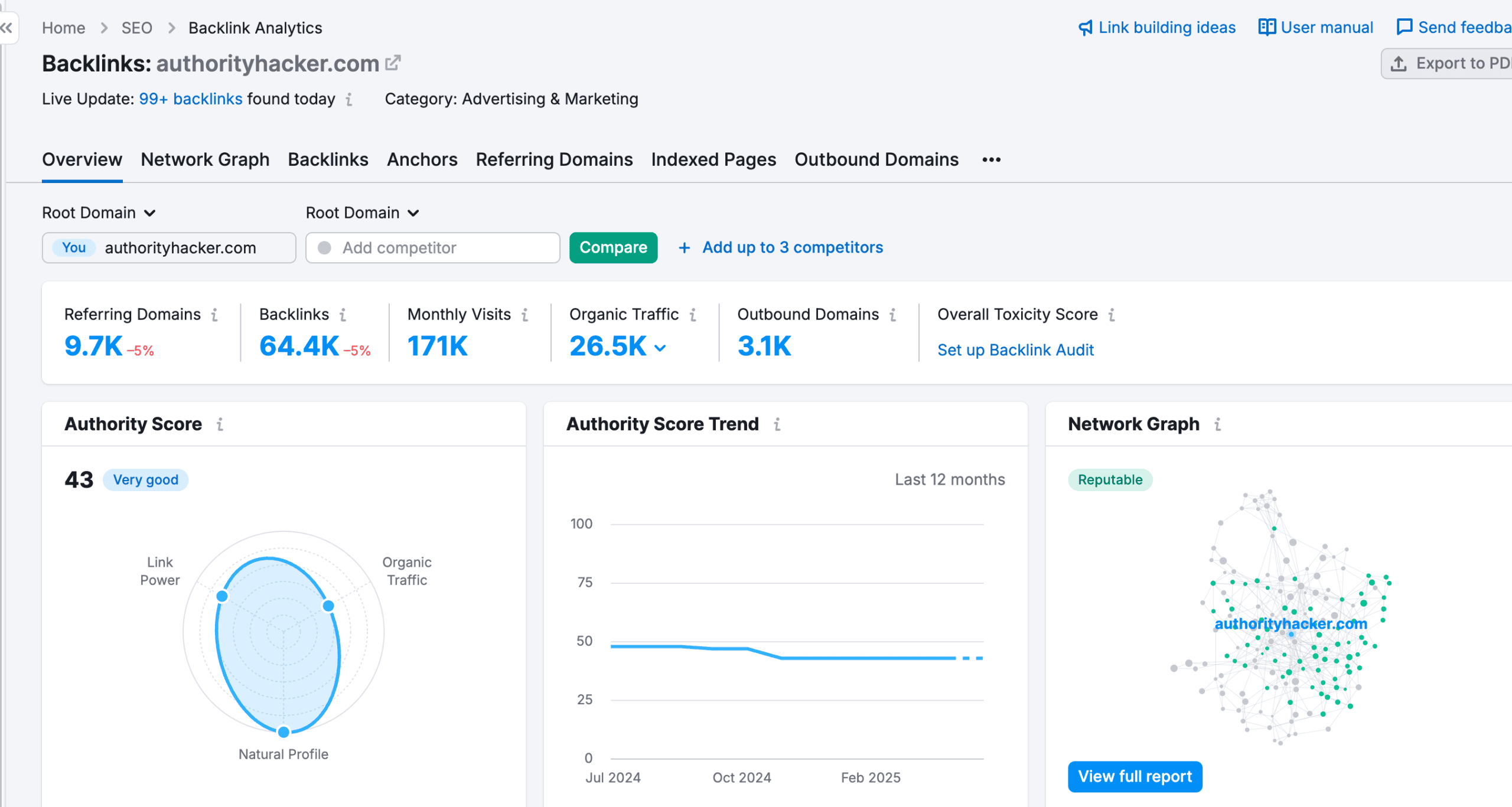Open the Indexed Pages tab
Image resolution: width=1512 pixels, height=807 pixels.
pos(713,159)
